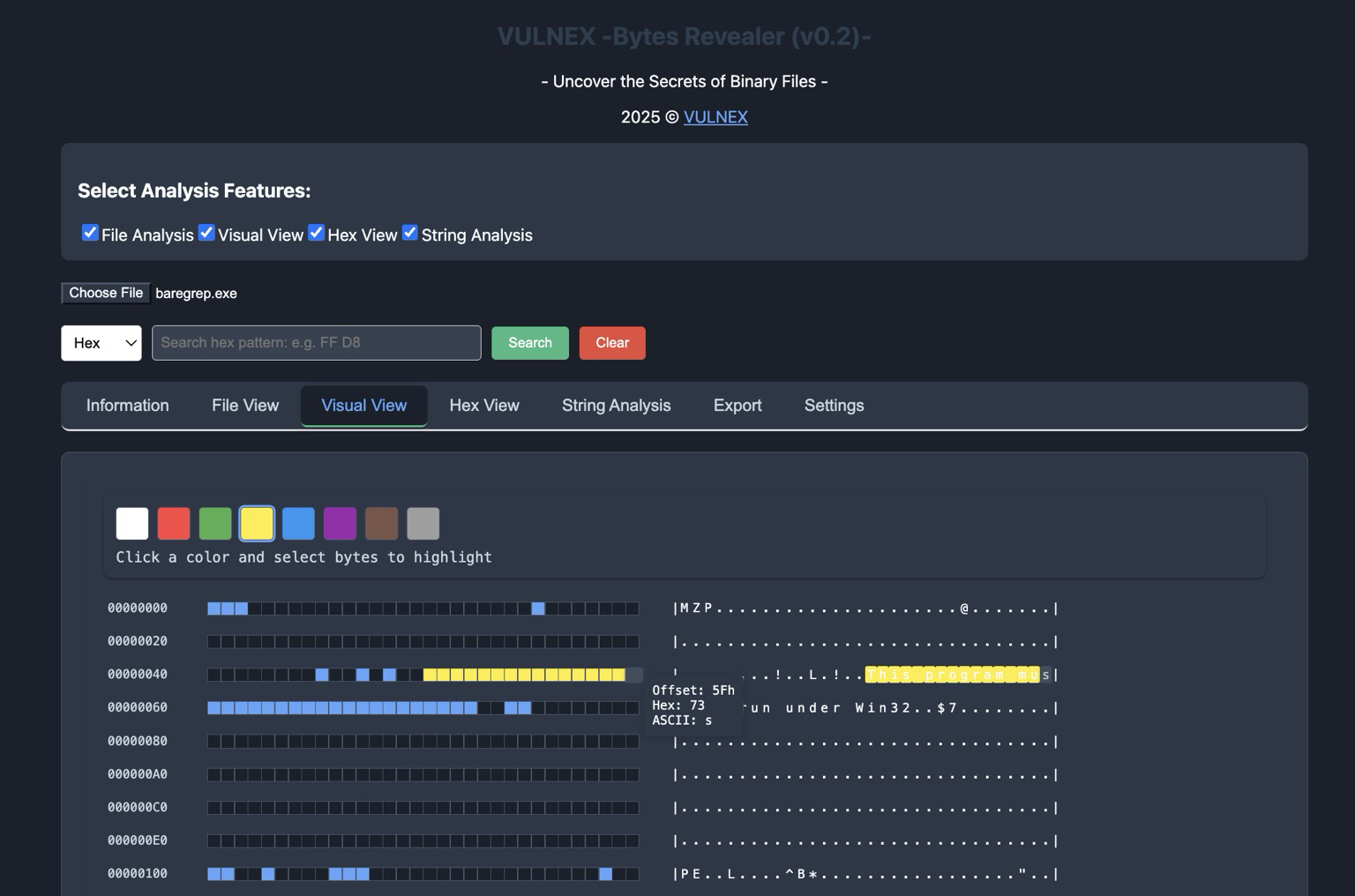This screenshot has height=896, width=1355.
Task: Click the first byte block in row 00000100
Action: click(213, 874)
